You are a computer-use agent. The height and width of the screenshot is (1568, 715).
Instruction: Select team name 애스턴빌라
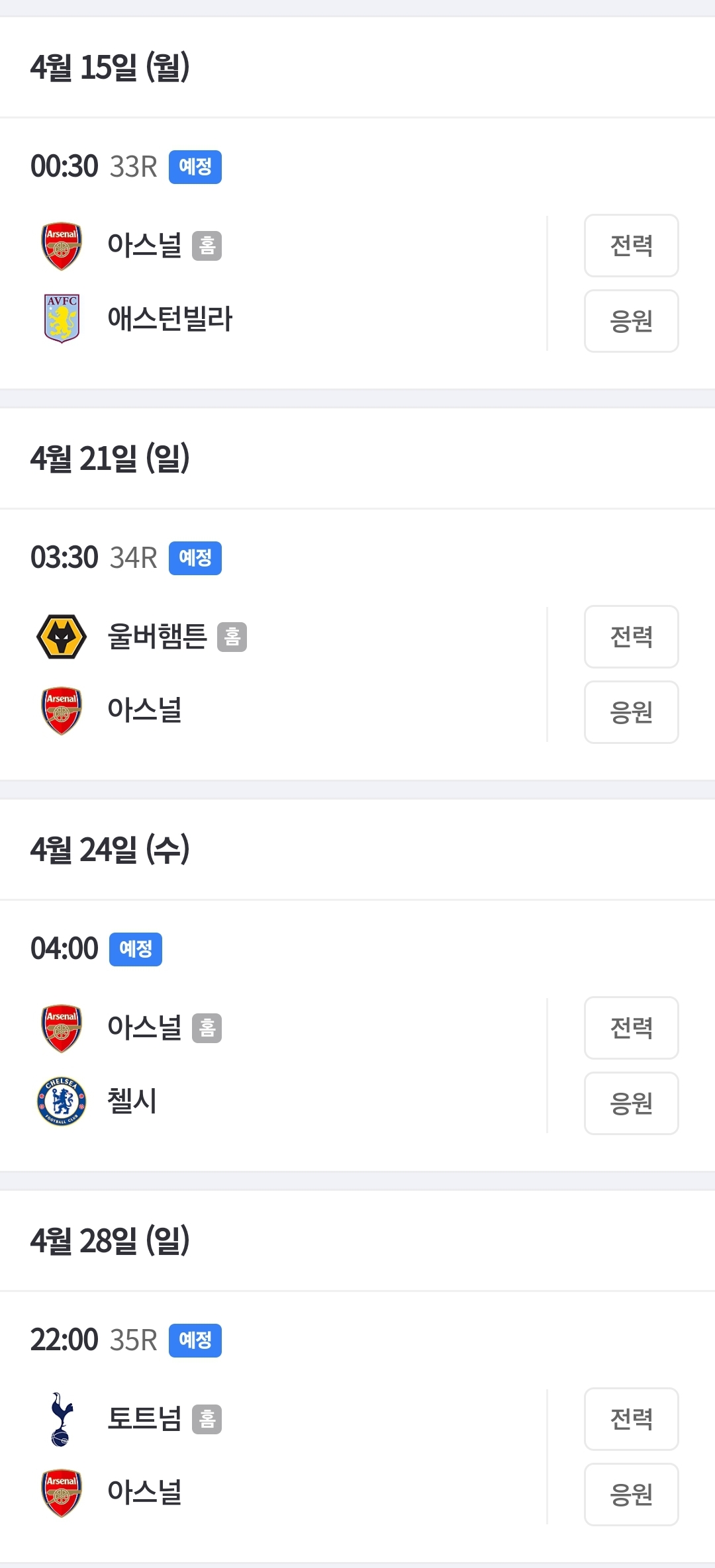(x=170, y=319)
